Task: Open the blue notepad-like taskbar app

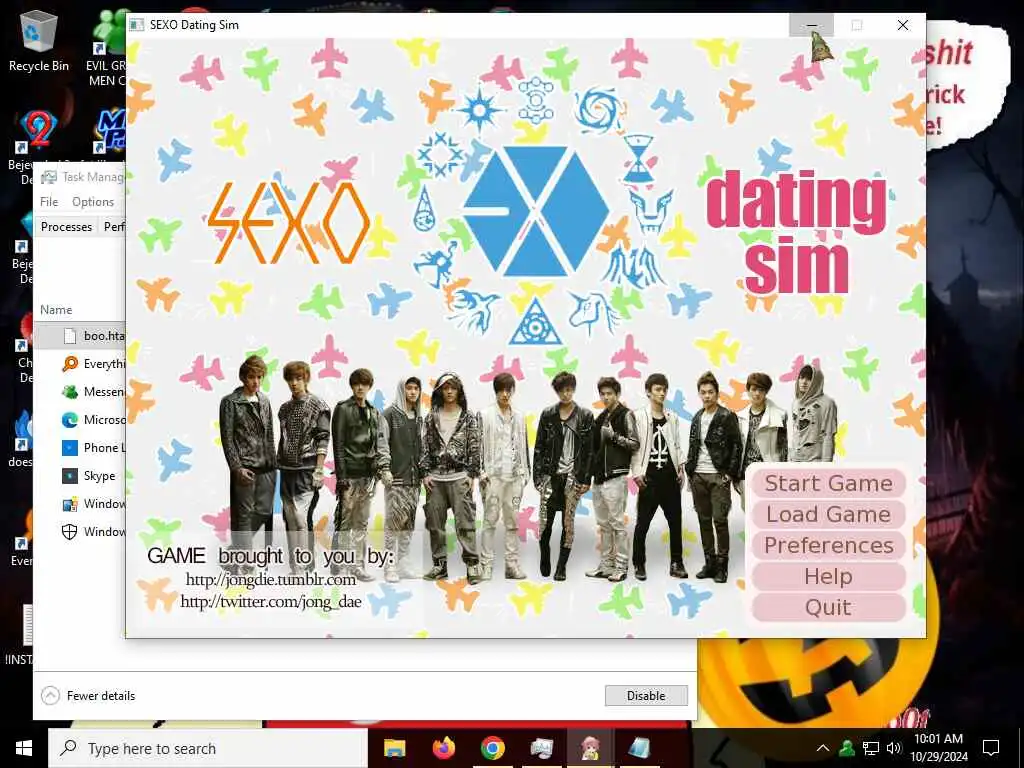Action: (639, 748)
